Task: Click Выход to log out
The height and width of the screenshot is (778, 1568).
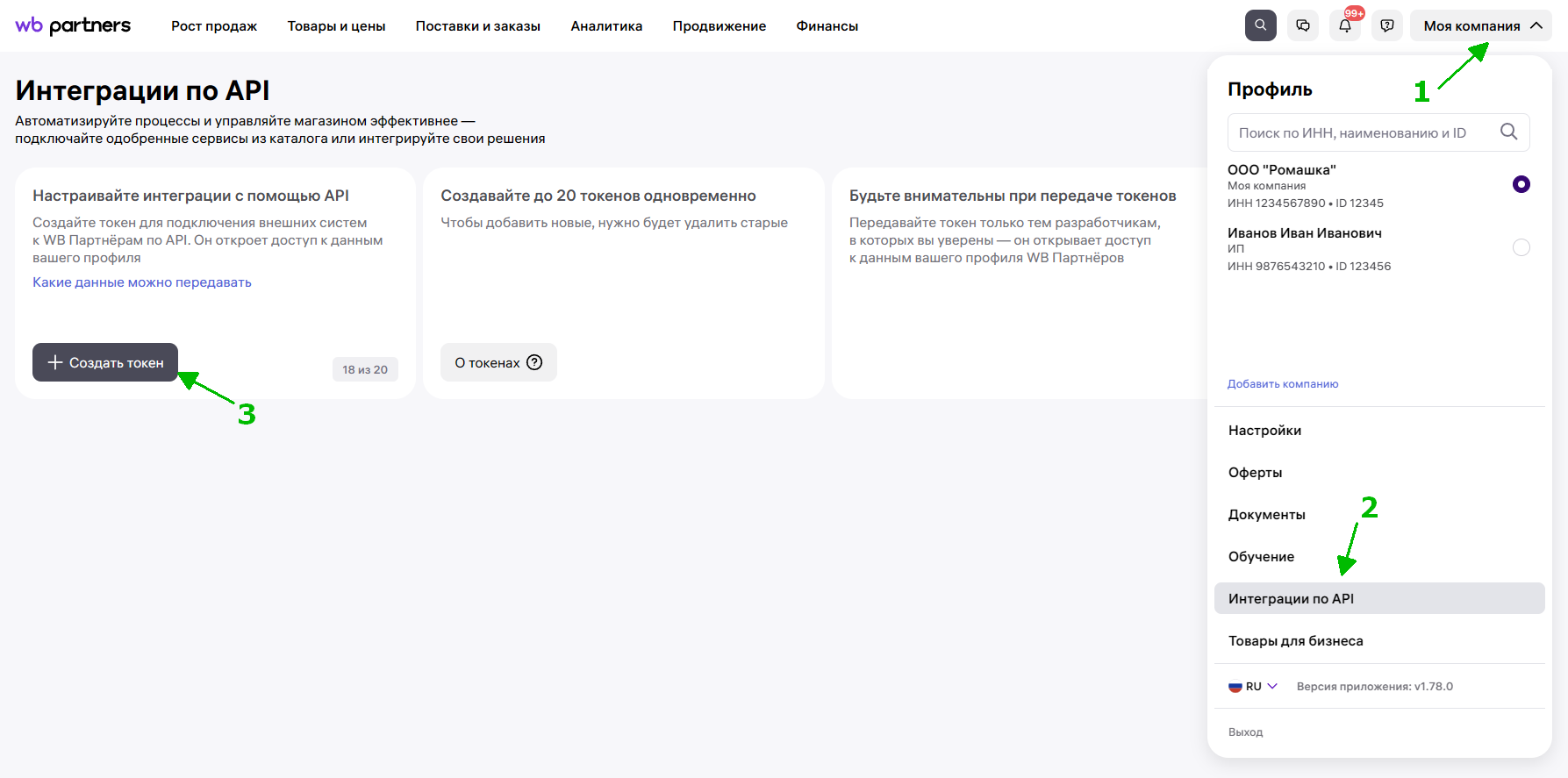Action: (1245, 732)
